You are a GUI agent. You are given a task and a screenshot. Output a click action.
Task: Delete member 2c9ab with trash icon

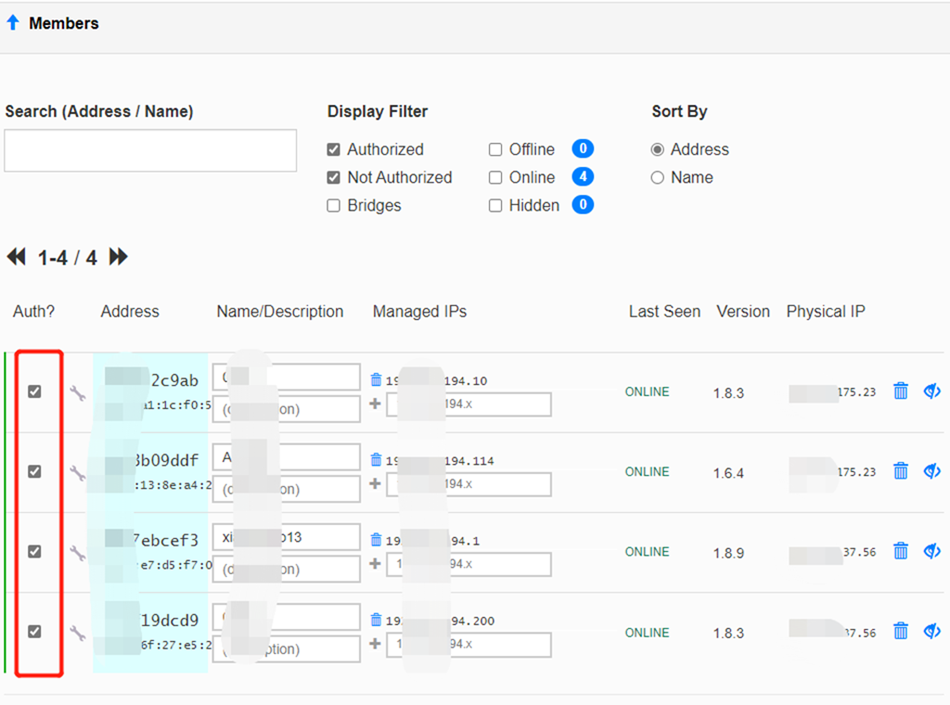point(901,391)
